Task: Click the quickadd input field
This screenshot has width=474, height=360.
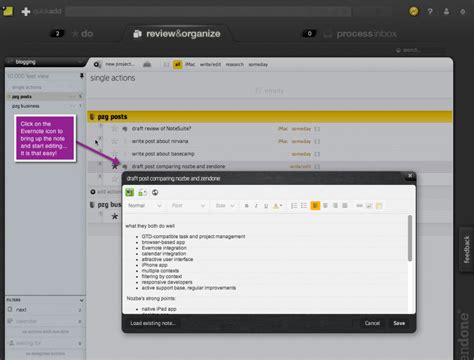Action: point(208,12)
